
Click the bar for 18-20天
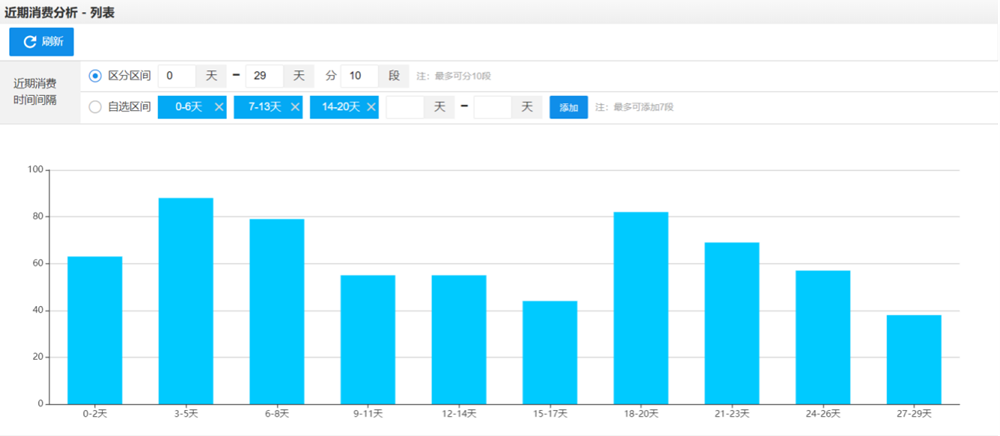641,307
